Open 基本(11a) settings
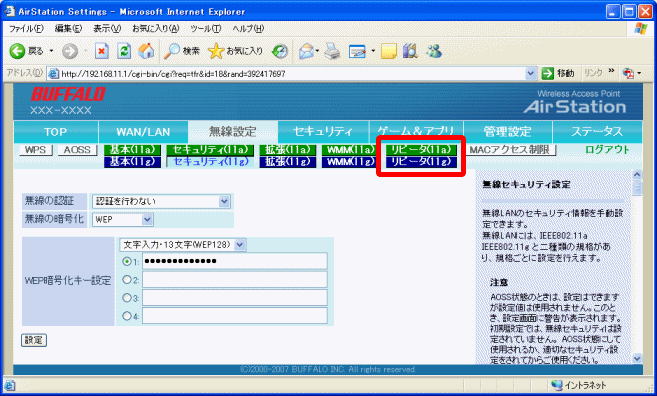 click(x=132, y=150)
